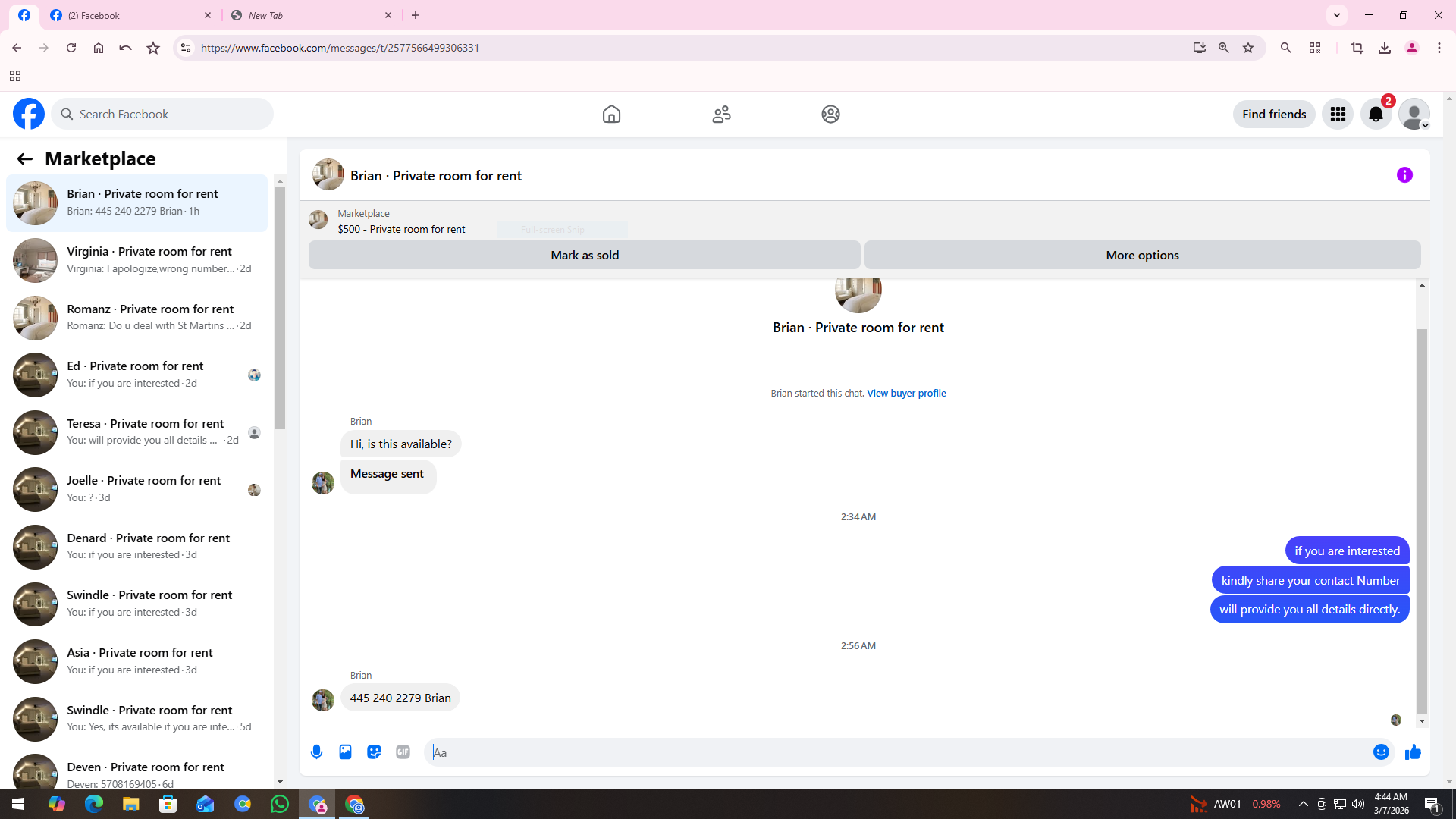Click the voice clip microphone icon
1456x819 pixels.
click(x=316, y=752)
